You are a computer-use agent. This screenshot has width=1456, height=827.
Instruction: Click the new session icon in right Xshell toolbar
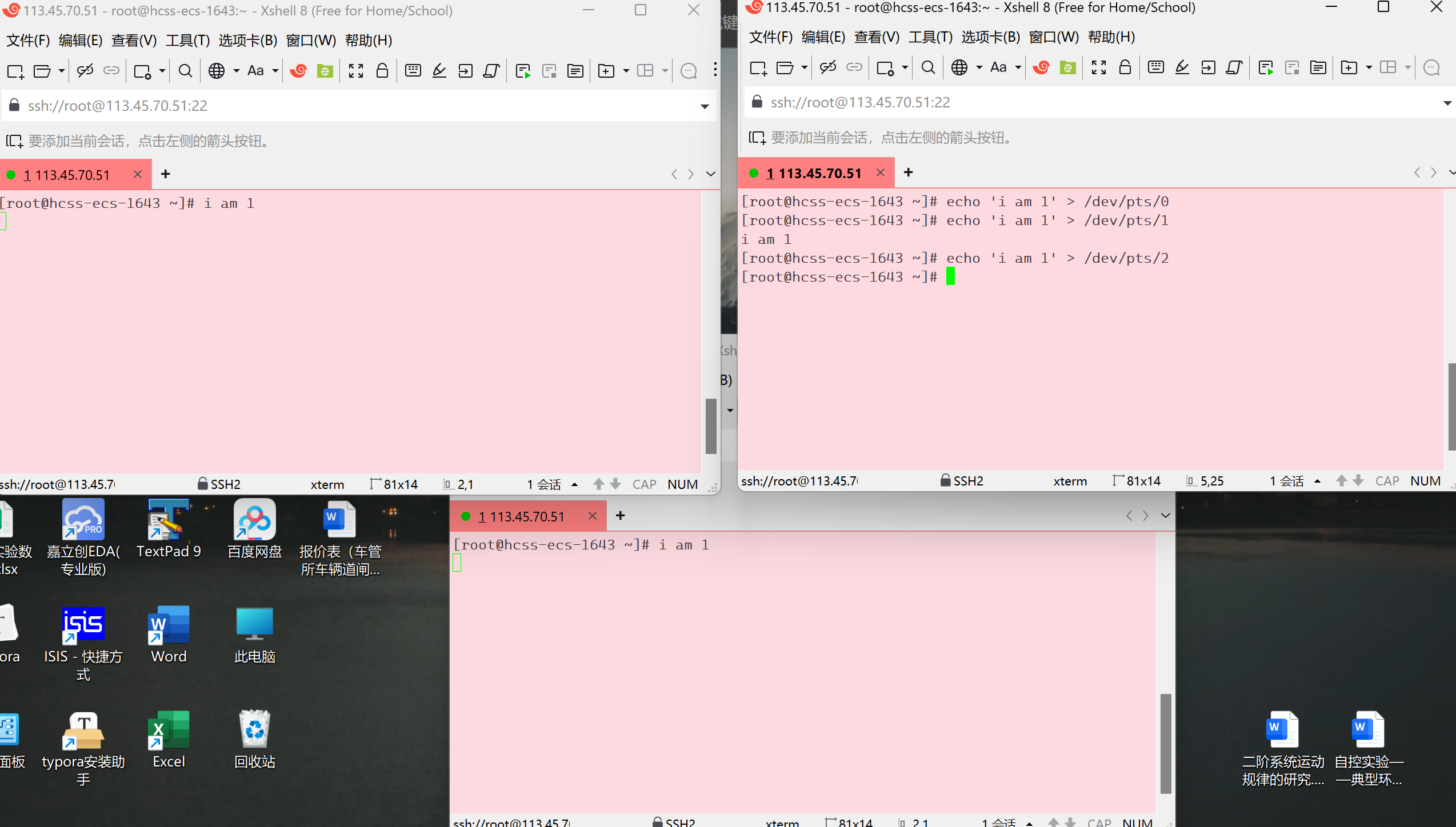pyautogui.click(x=758, y=67)
